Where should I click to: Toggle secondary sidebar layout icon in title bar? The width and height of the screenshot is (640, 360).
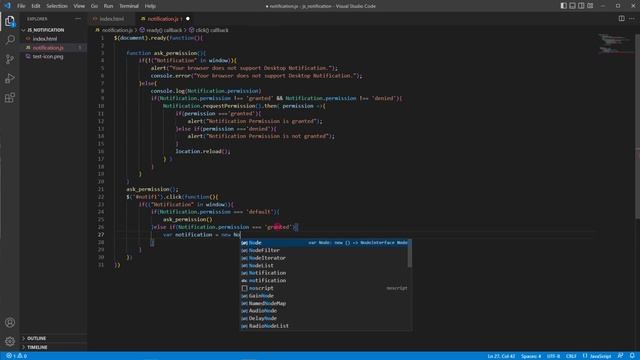(581, 6)
